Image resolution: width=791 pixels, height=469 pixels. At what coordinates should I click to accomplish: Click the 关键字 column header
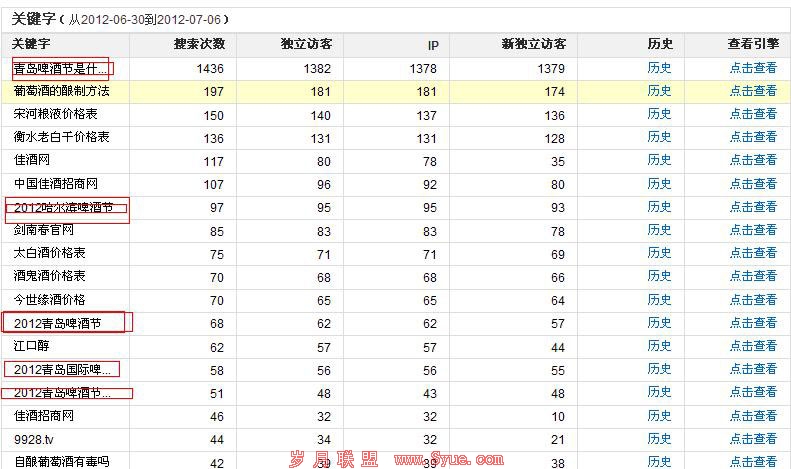coord(31,44)
